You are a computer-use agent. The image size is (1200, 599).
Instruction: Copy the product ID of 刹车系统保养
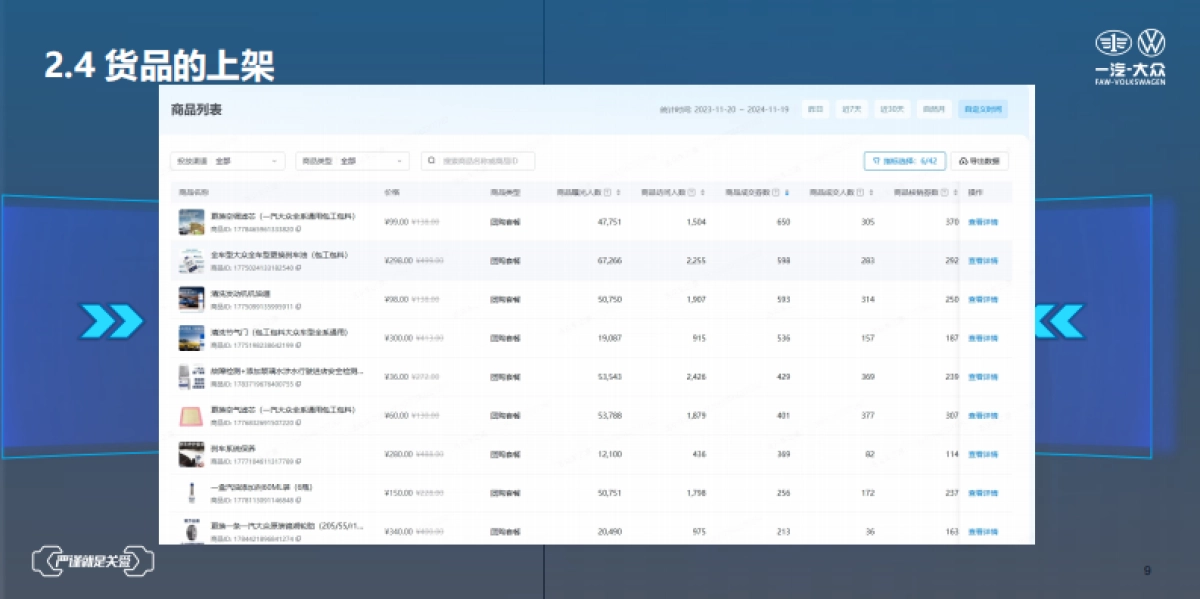click(x=298, y=462)
